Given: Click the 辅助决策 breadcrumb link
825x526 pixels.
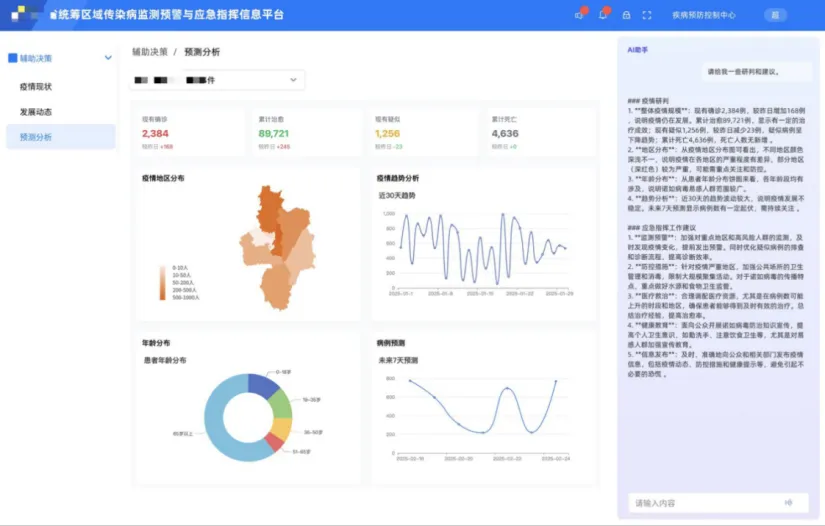Looking at the screenshot, I should click(150, 52).
